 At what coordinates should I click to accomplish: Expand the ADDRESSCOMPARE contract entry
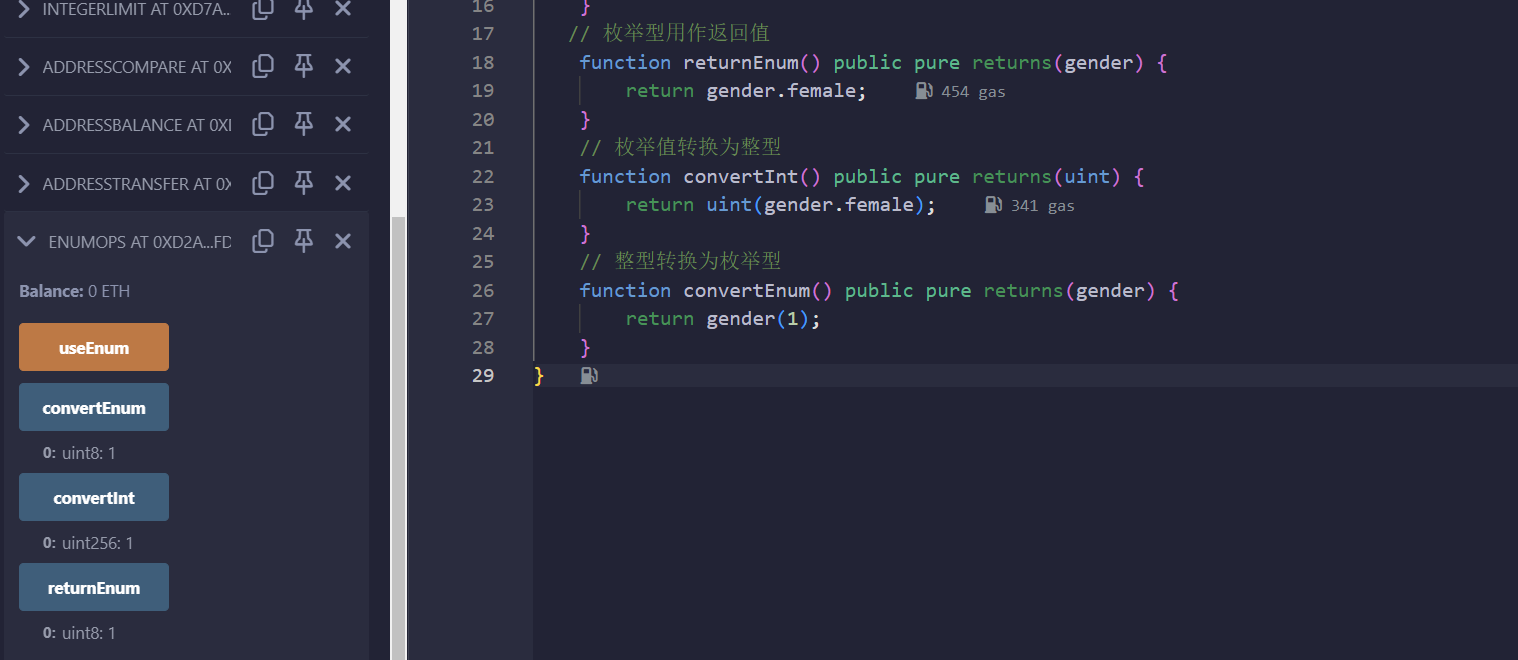point(24,67)
